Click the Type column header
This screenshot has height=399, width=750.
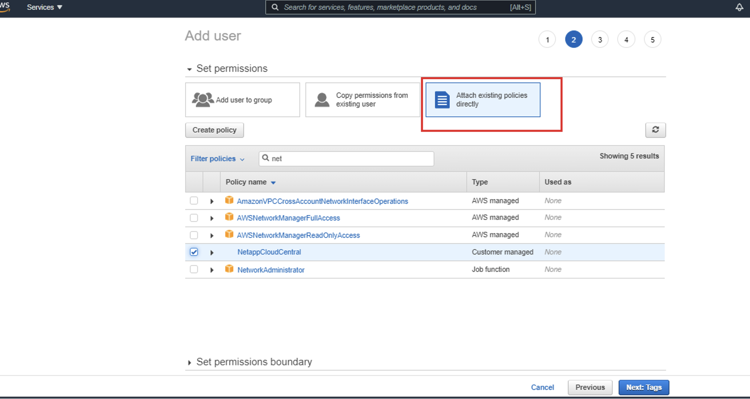tap(480, 182)
